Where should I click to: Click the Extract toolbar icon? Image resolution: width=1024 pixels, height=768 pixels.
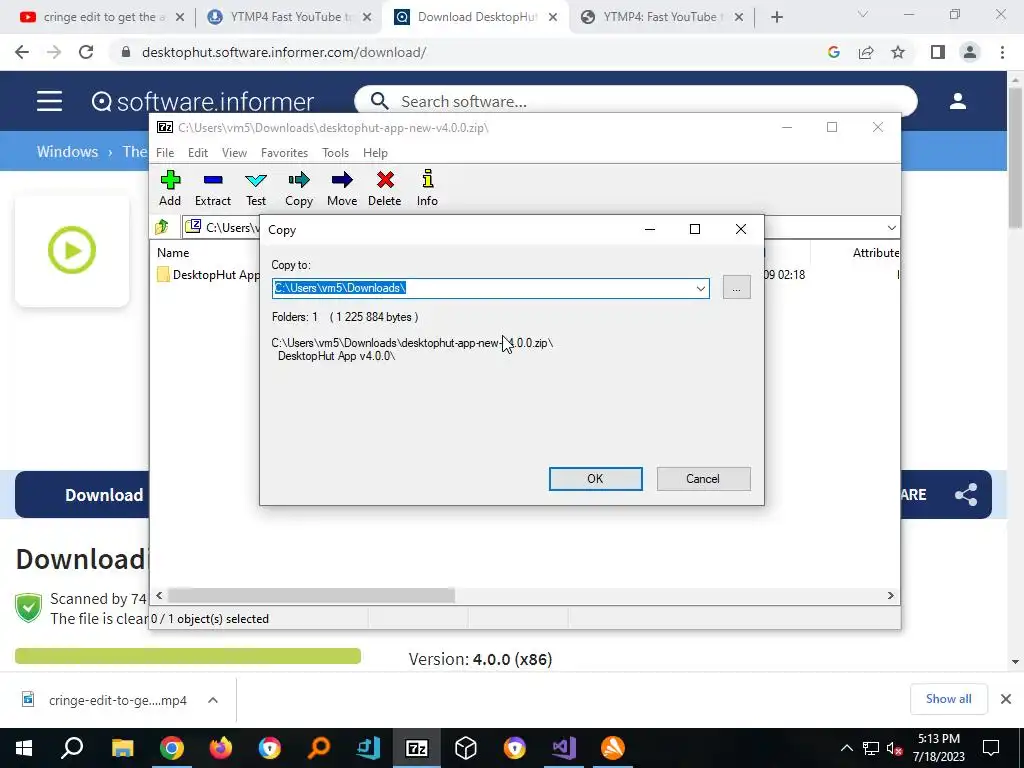[x=213, y=188]
